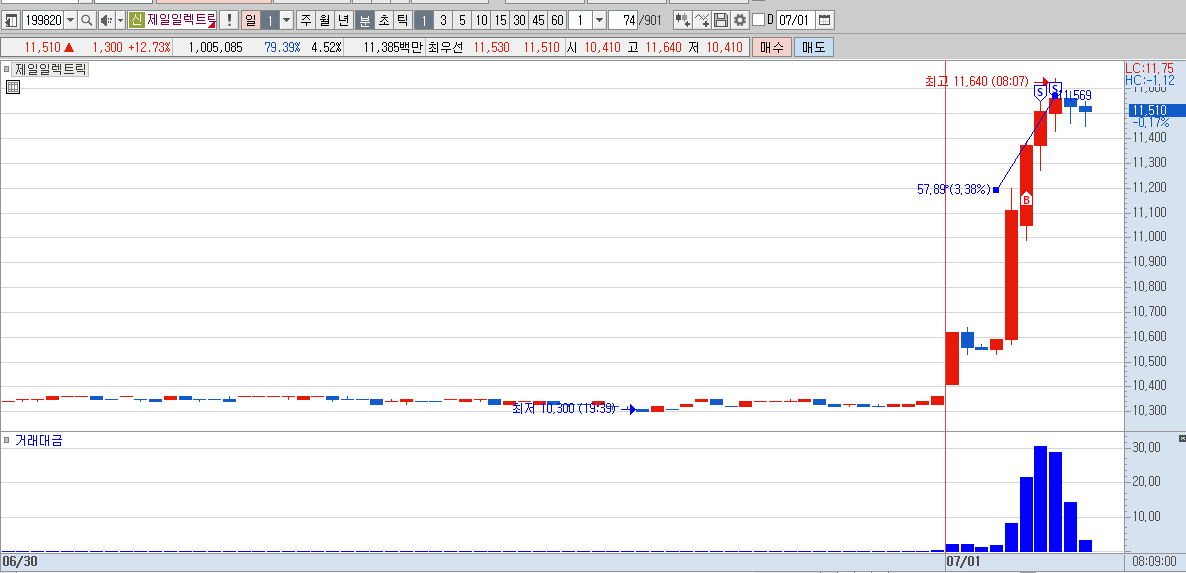1186x573 pixels.
Task: Select the 일 daily period toggle
Action: tap(250, 20)
